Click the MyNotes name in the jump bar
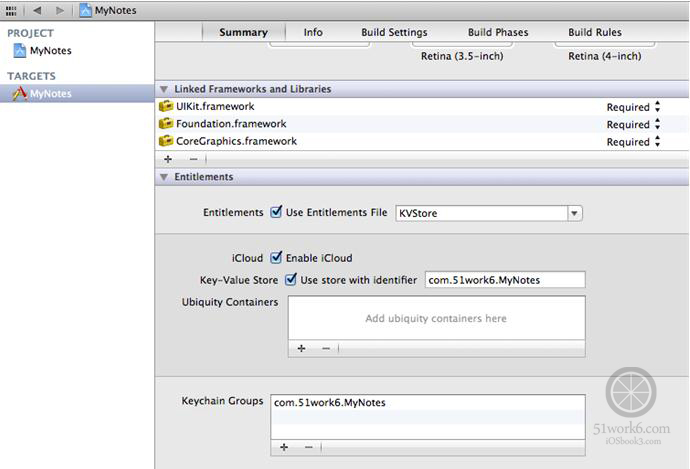This screenshot has height=469, width=690. coord(116,11)
